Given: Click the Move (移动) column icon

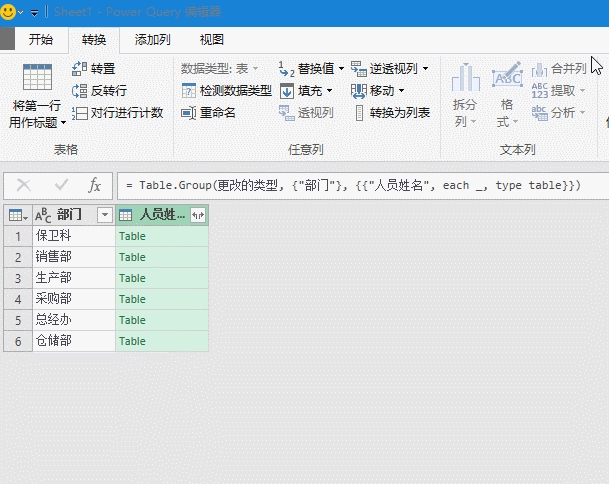Looking at the screenshot, I should (358, 91).
